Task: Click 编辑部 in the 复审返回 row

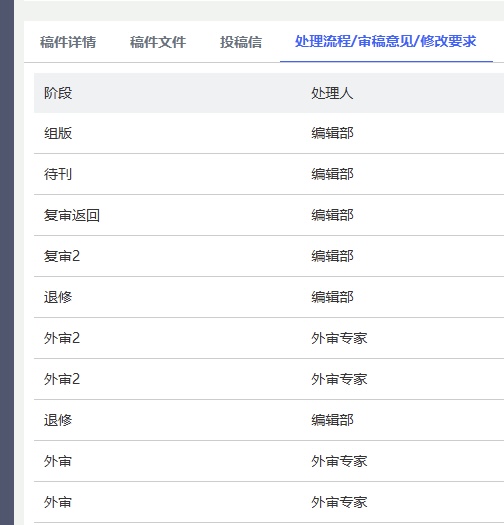Action: click(x=332, y=215)
